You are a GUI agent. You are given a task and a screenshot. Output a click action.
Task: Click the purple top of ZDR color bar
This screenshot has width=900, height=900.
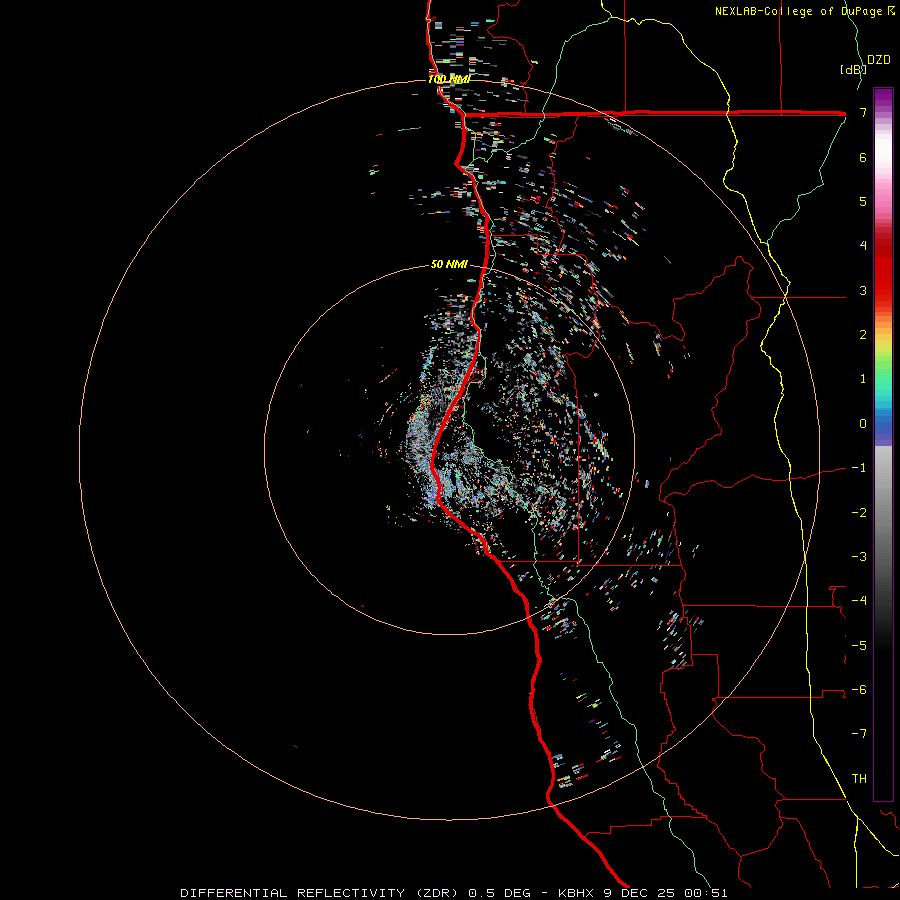(x=883, y=98)
